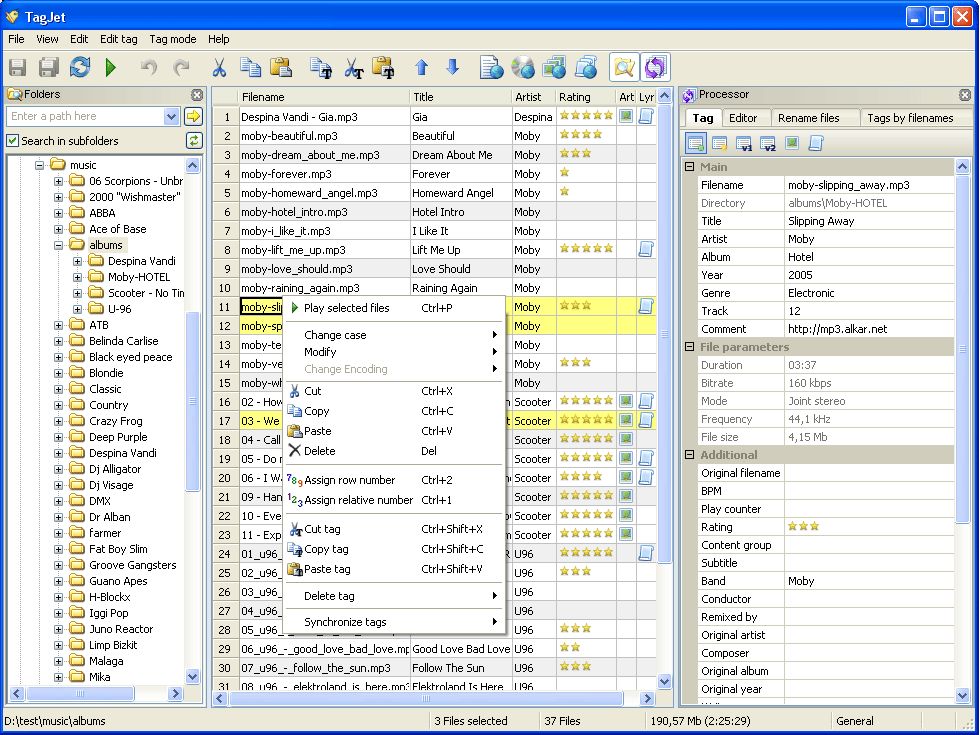Click the Undo toolbar icon
The image size is (980, 735).
(x=147, y=68)
